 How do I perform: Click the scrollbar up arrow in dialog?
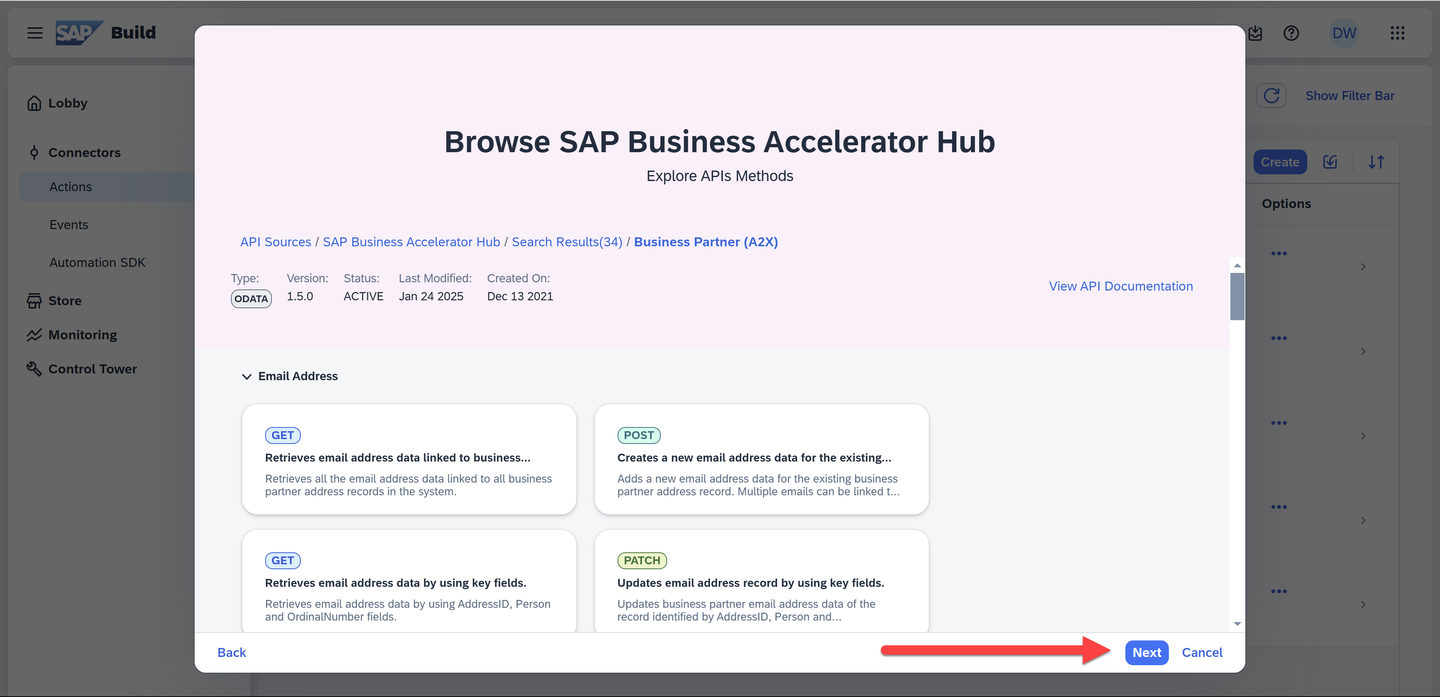pyautogui.click(x=1237, y=265)
